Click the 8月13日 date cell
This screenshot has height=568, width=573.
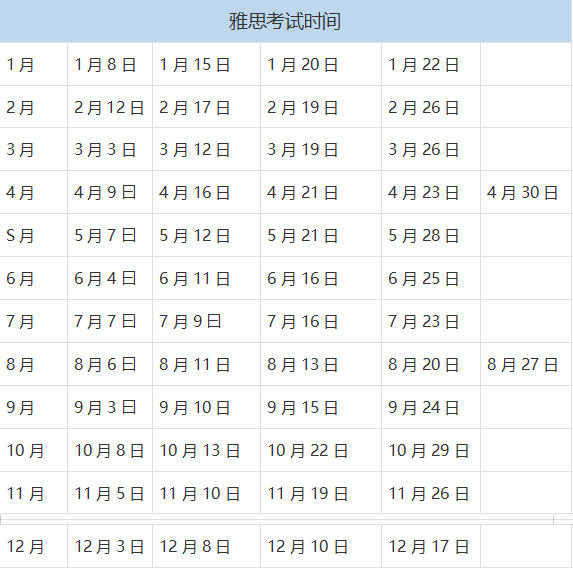click(x=321, y=364)
